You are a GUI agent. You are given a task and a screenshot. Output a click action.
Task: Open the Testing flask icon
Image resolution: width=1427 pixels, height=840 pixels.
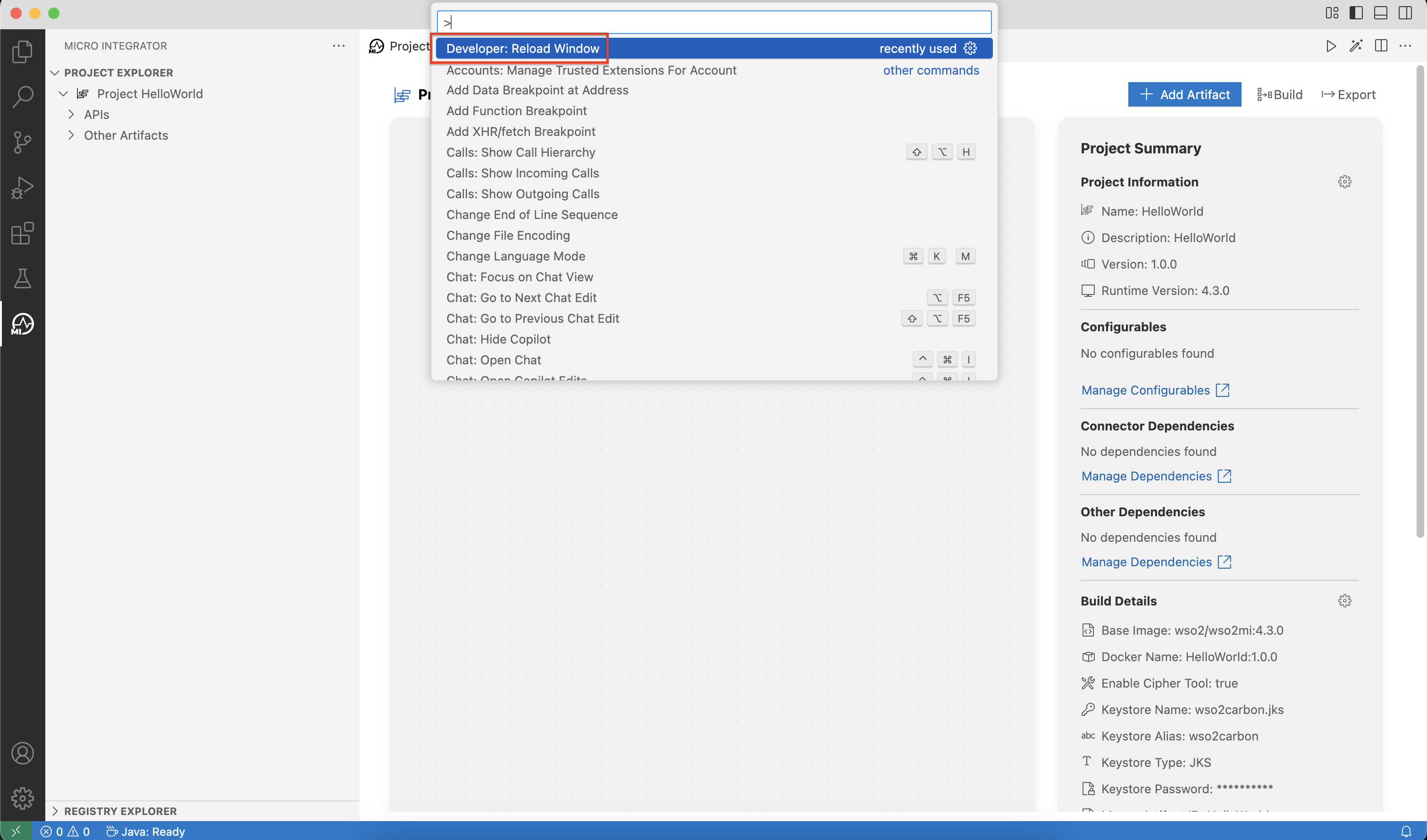(23, 279)
